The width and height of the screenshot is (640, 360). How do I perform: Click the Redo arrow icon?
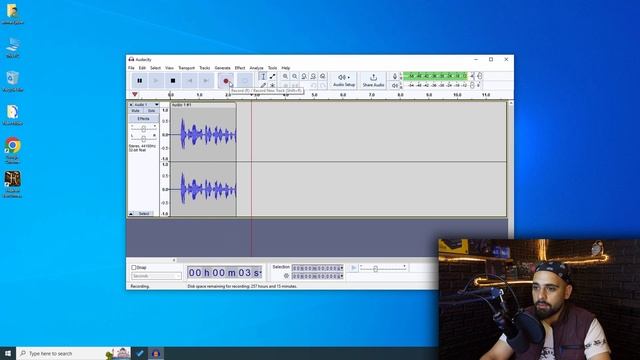click(323, 85)
